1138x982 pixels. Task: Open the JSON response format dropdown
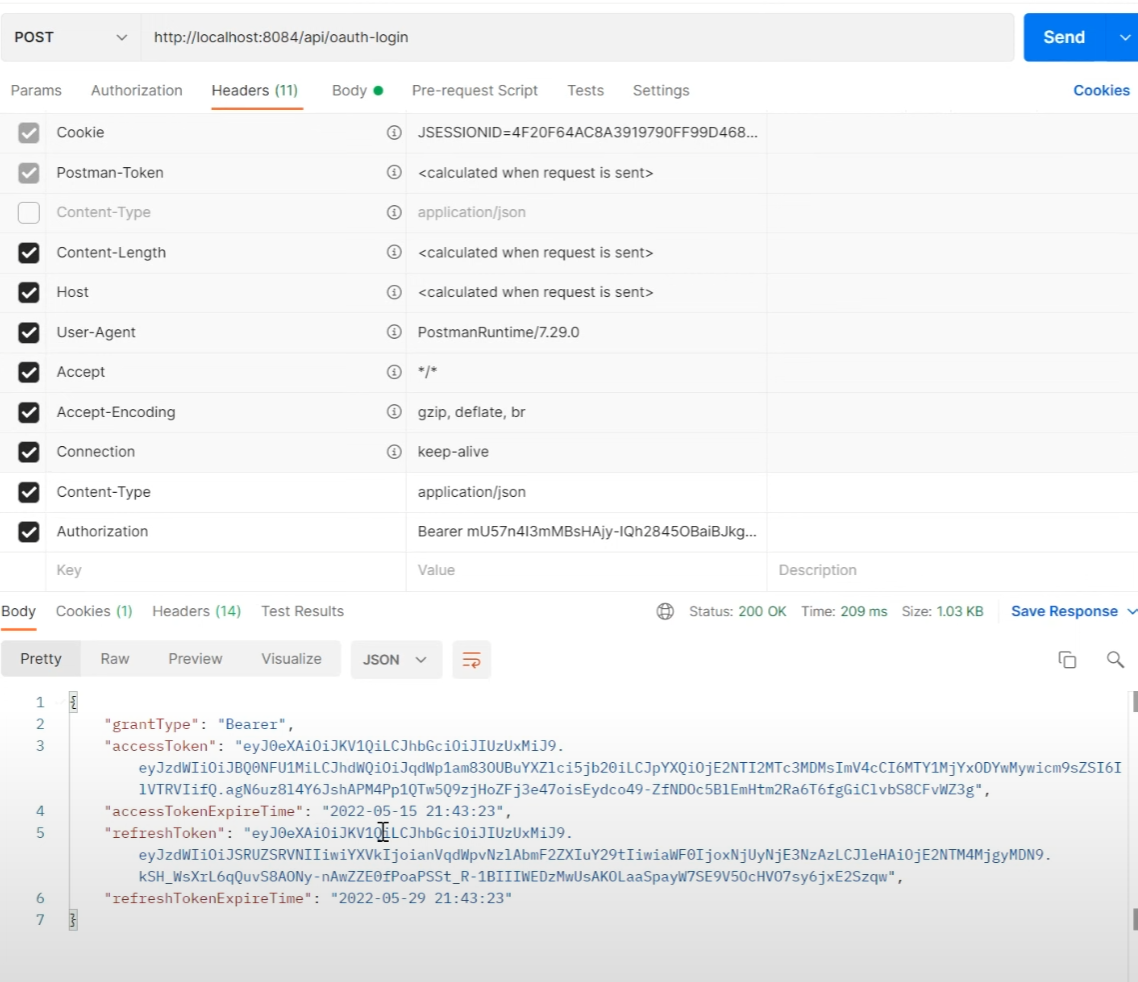(x=396, y=660)
